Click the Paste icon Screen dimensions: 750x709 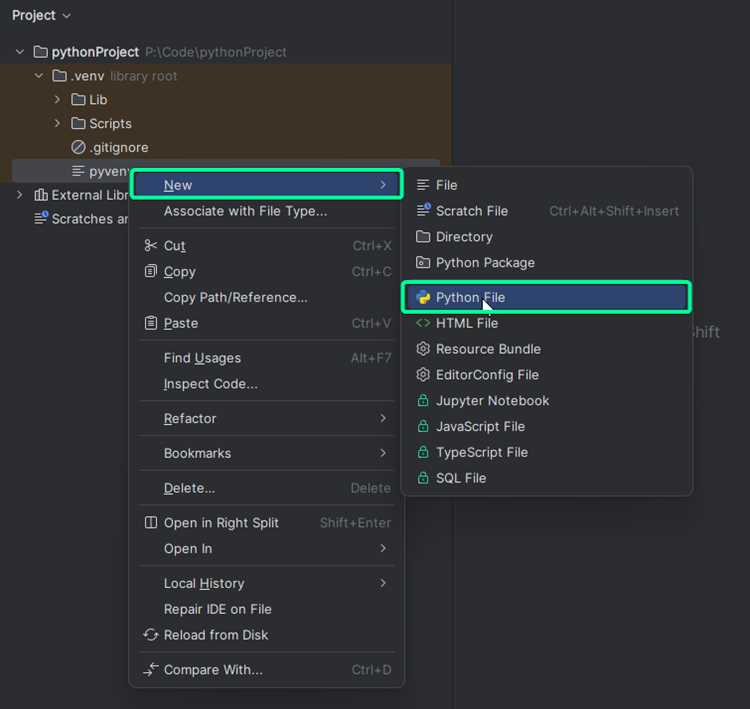151,323
